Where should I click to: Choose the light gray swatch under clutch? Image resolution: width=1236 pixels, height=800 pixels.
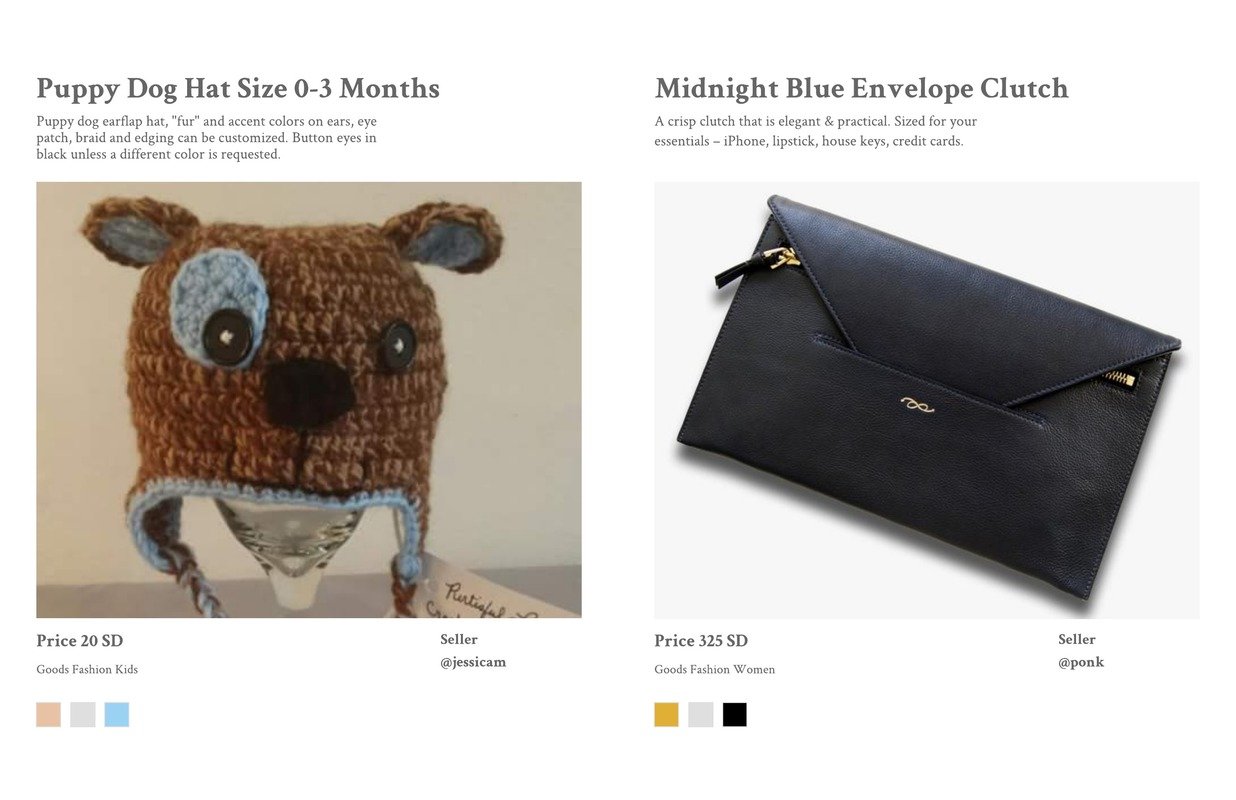coord(701,714)
